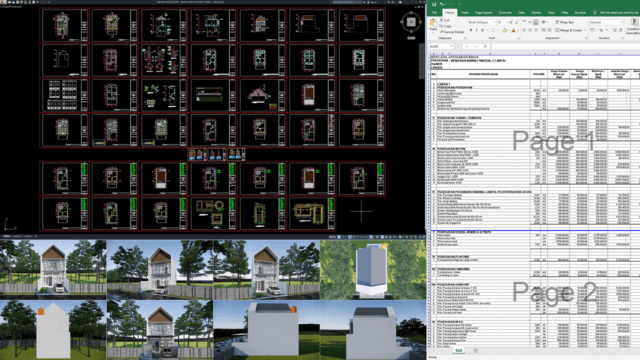The image size is (640, 360).
Task: Open the Name Box dropdown
Action: (451, 47)
